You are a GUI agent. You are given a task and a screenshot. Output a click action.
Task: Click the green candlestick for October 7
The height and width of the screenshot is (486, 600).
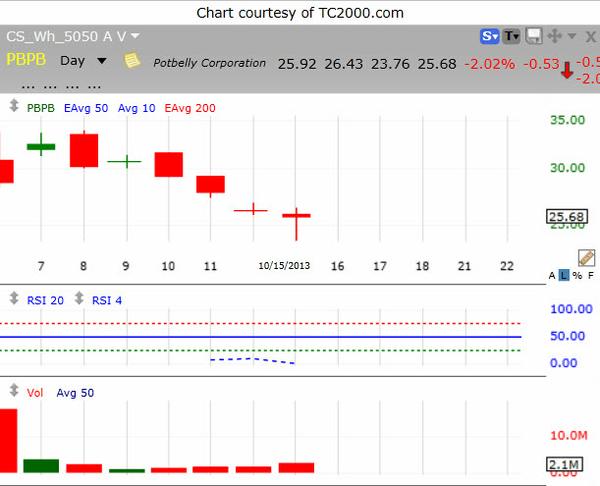point(41,146)
